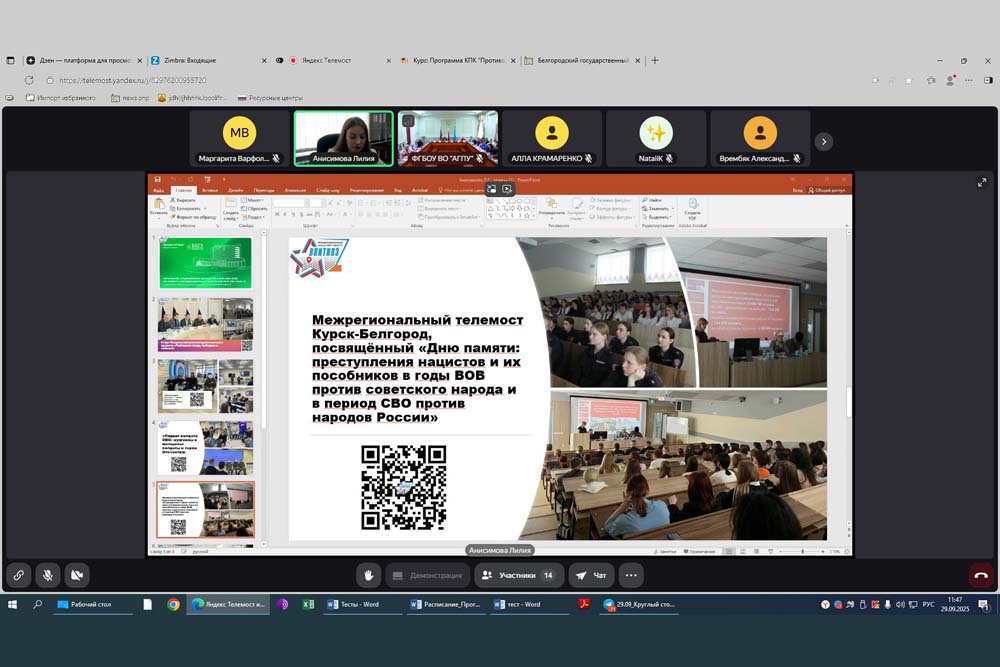Open Google Chrome from the taskbar
The image size is (1000, 667).
tap(173, 604)
